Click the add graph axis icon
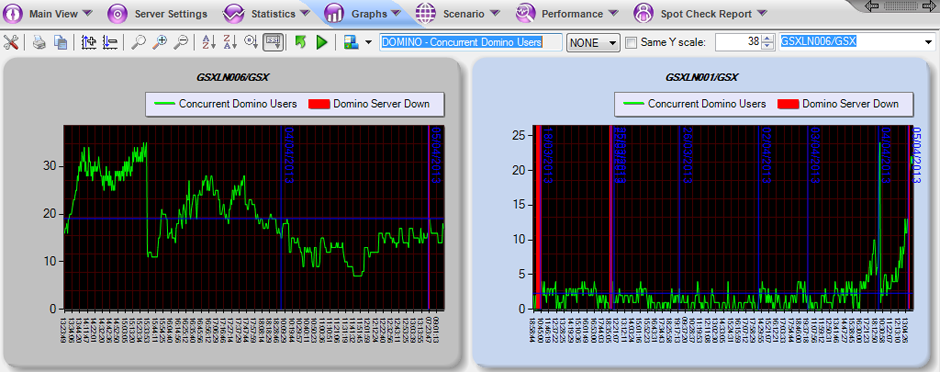940x372 pixels. (x=89, y=42)
